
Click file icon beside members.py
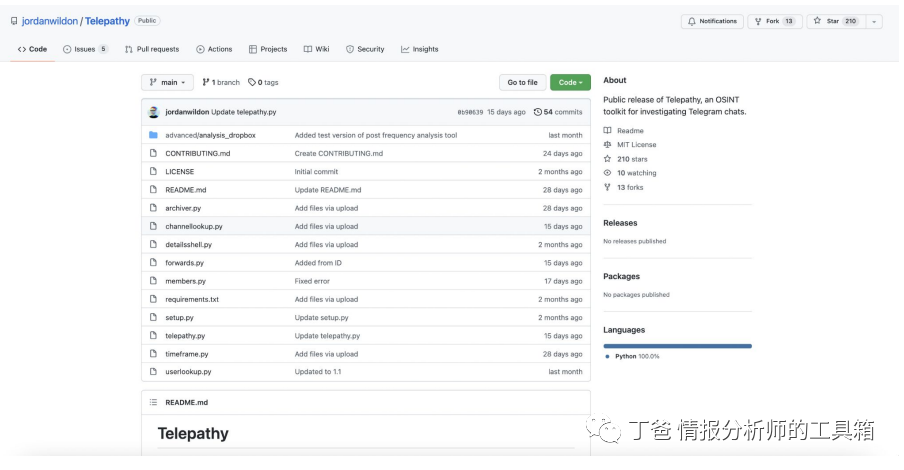153,281
